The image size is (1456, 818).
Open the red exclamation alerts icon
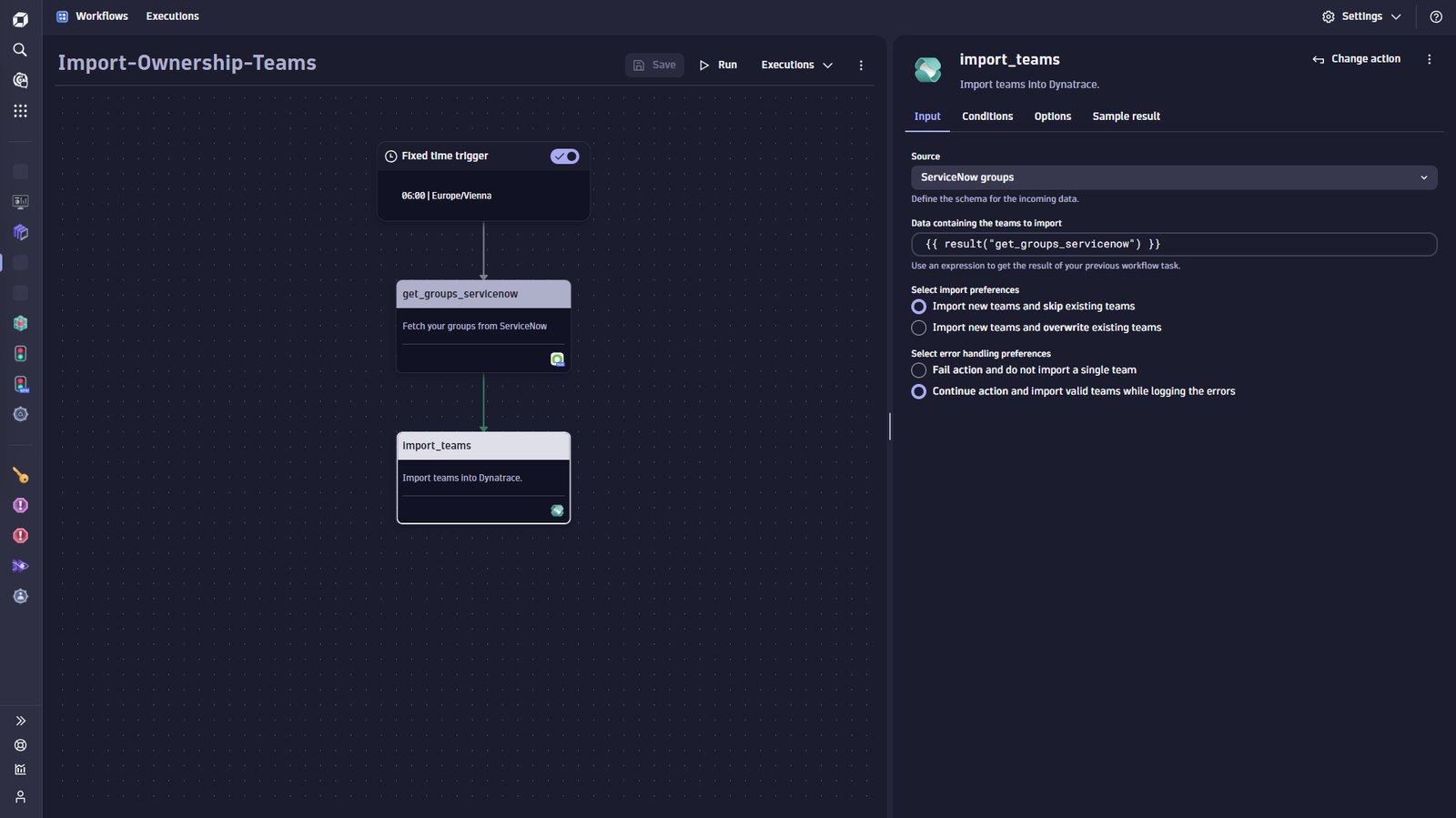[20, 536]
